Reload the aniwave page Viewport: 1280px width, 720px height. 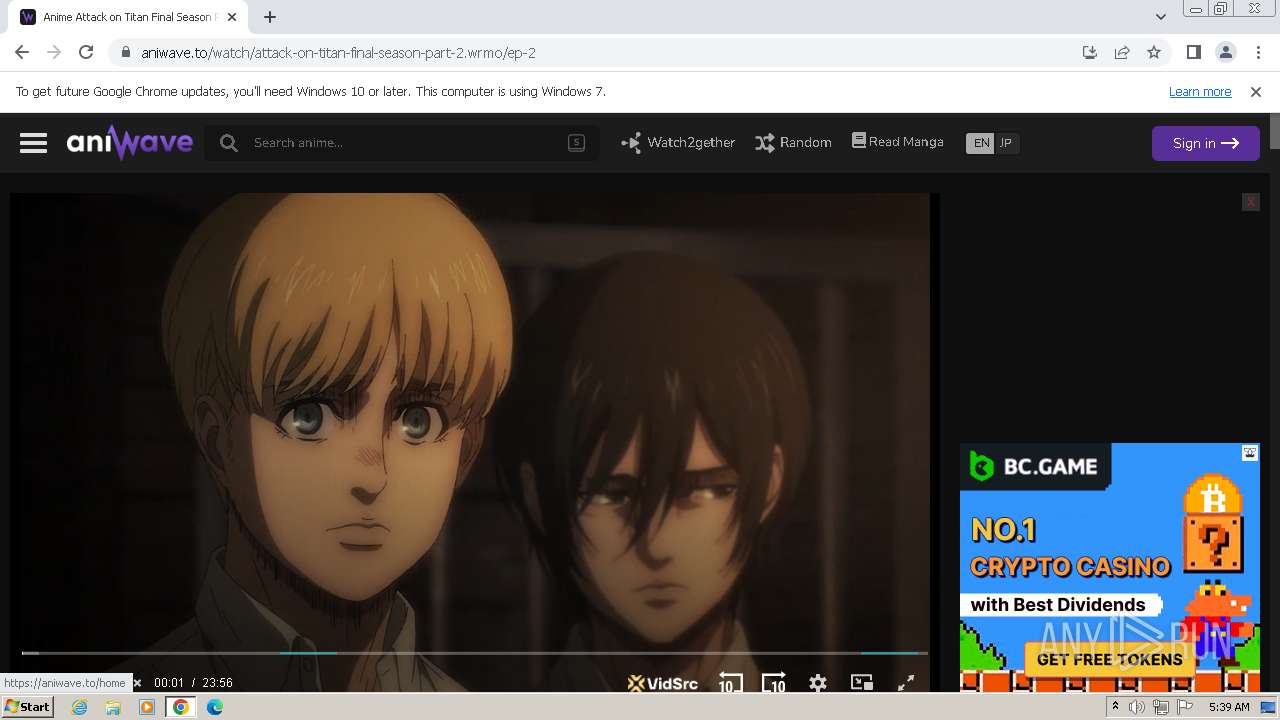86,53
